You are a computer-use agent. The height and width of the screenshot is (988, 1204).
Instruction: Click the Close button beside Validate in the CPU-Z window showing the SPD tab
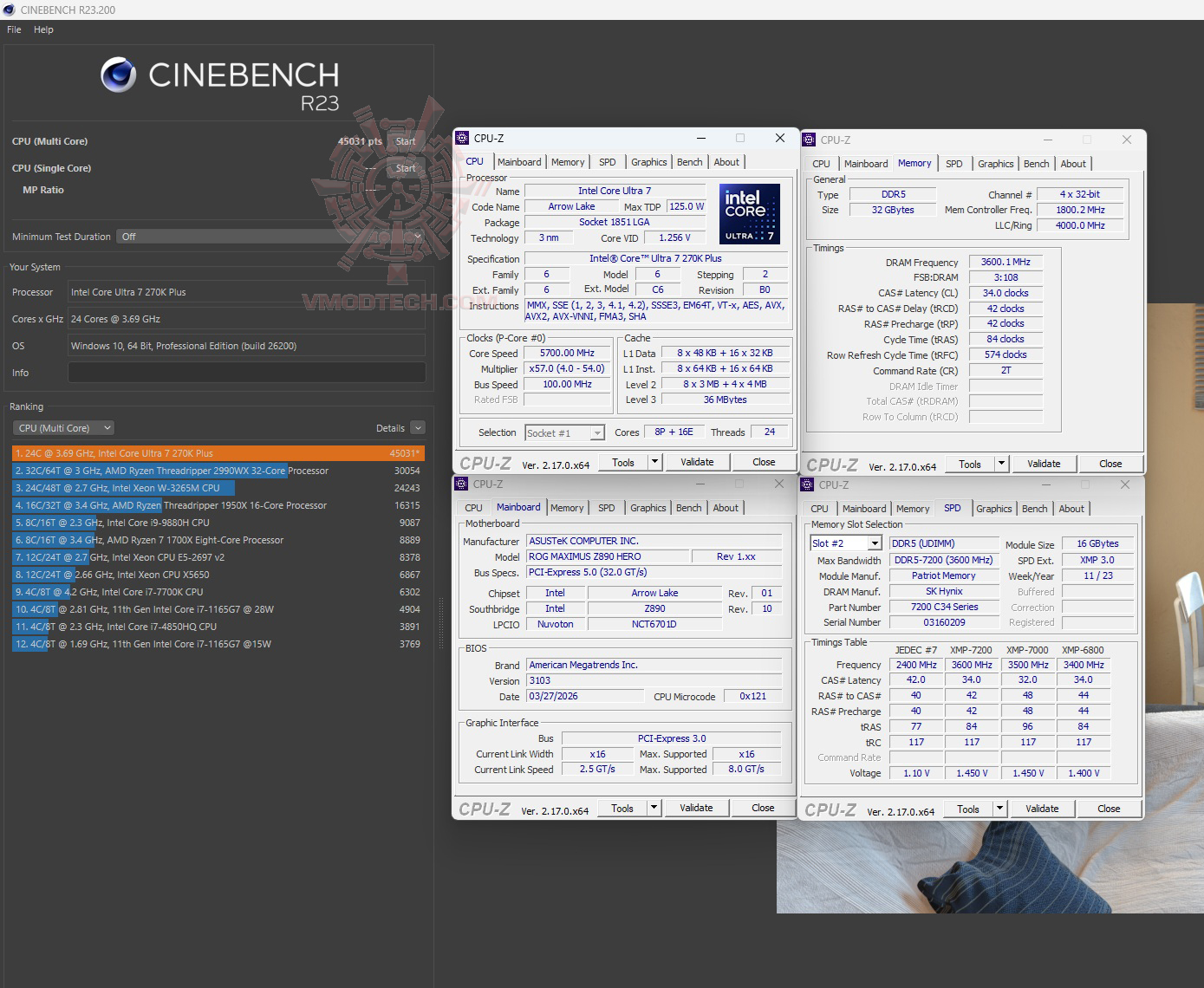coord(1109,809)
